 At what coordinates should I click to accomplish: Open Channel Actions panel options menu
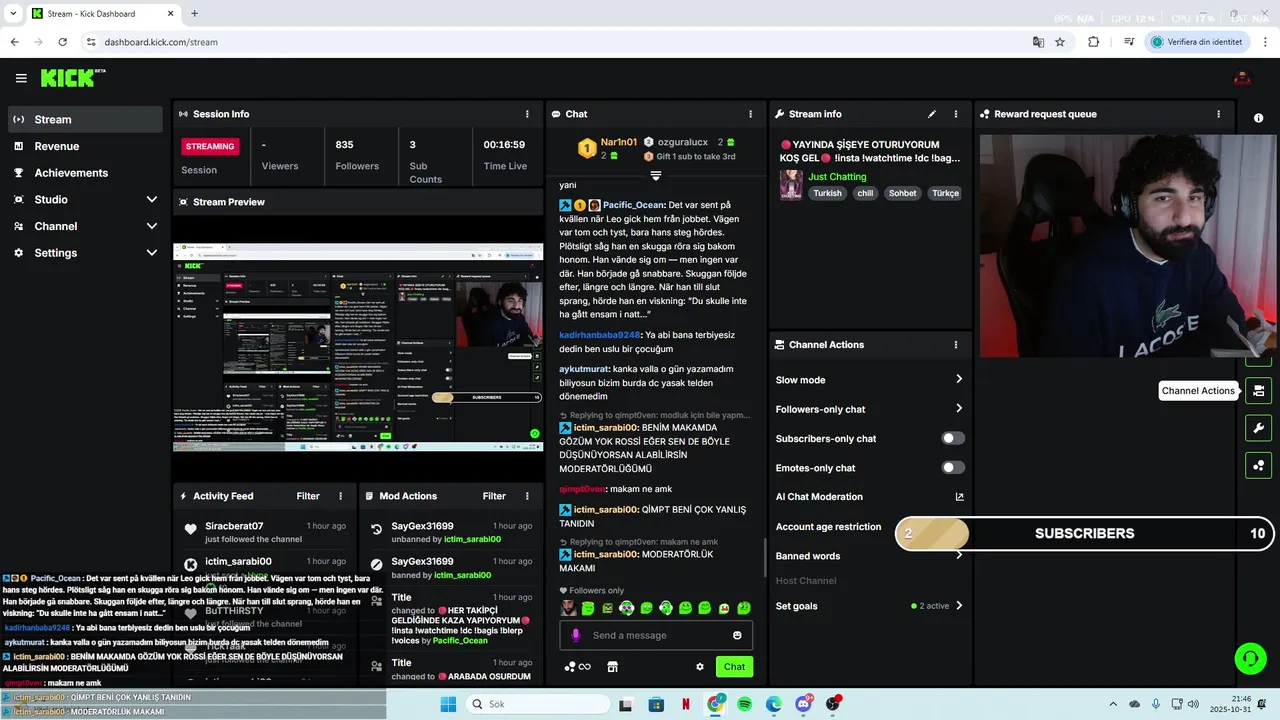(x=956, y=345)
